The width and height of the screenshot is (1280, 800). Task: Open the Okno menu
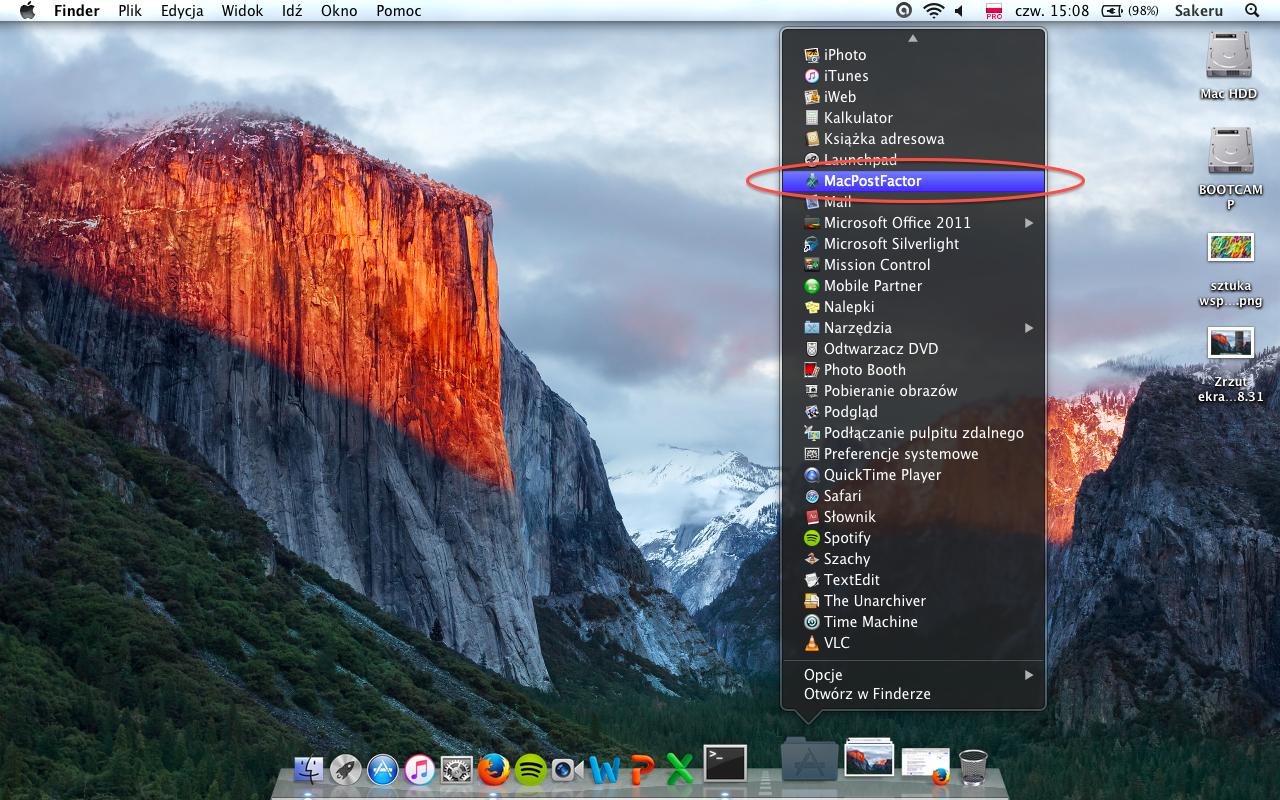point(340,11)
